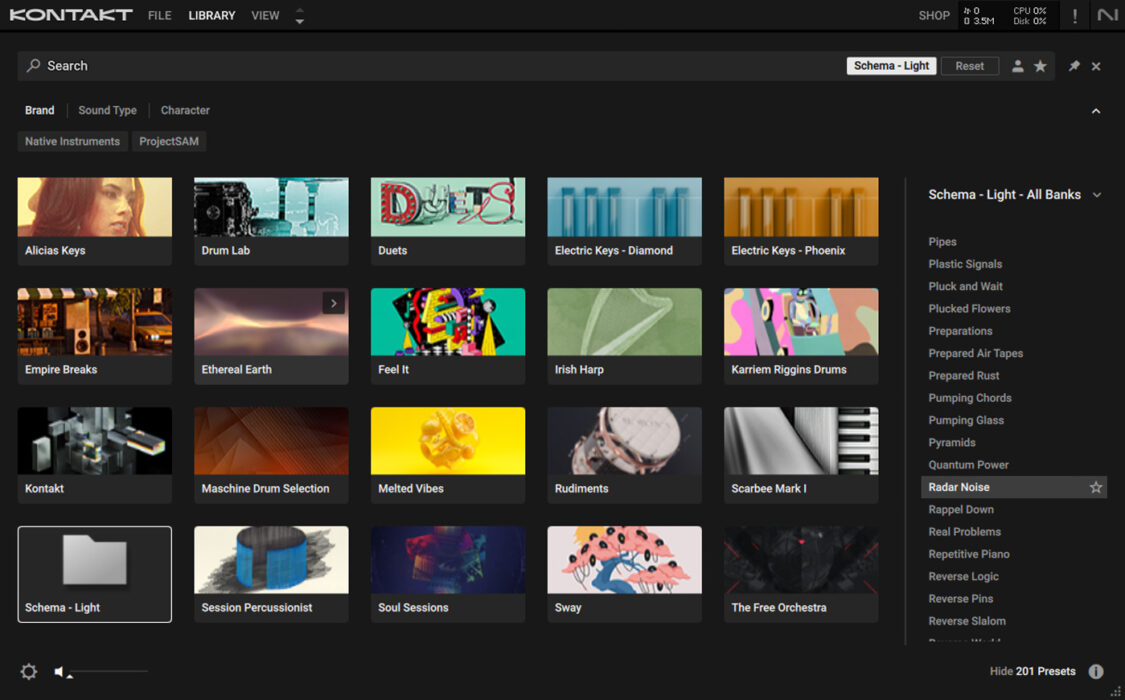The height and width of the screenshot is (700, 1125).
Task: Collapse the filter panel with the top chevron
Action: (x=1095, y=110)
